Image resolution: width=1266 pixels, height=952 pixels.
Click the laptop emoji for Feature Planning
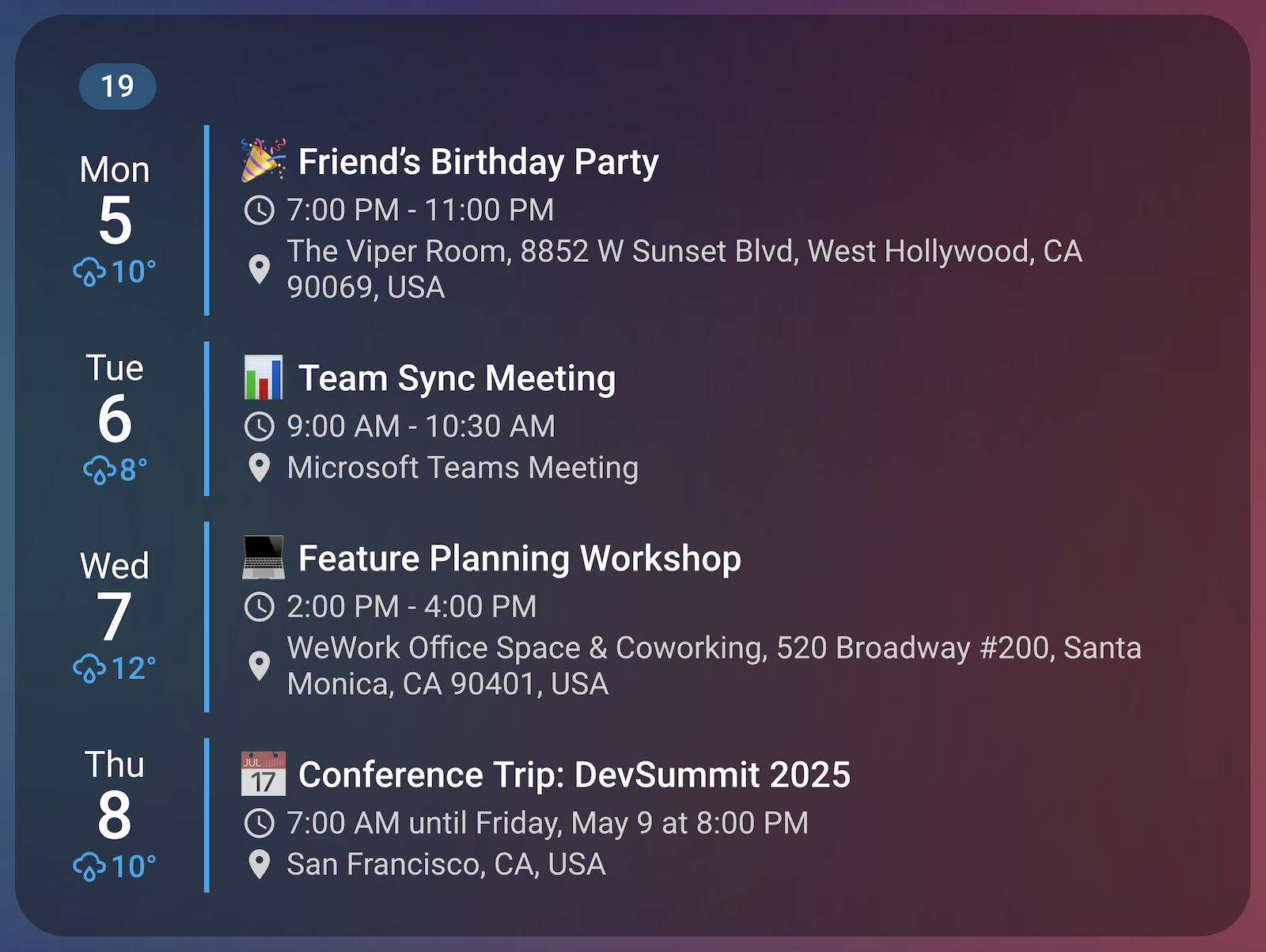point(263,557)
